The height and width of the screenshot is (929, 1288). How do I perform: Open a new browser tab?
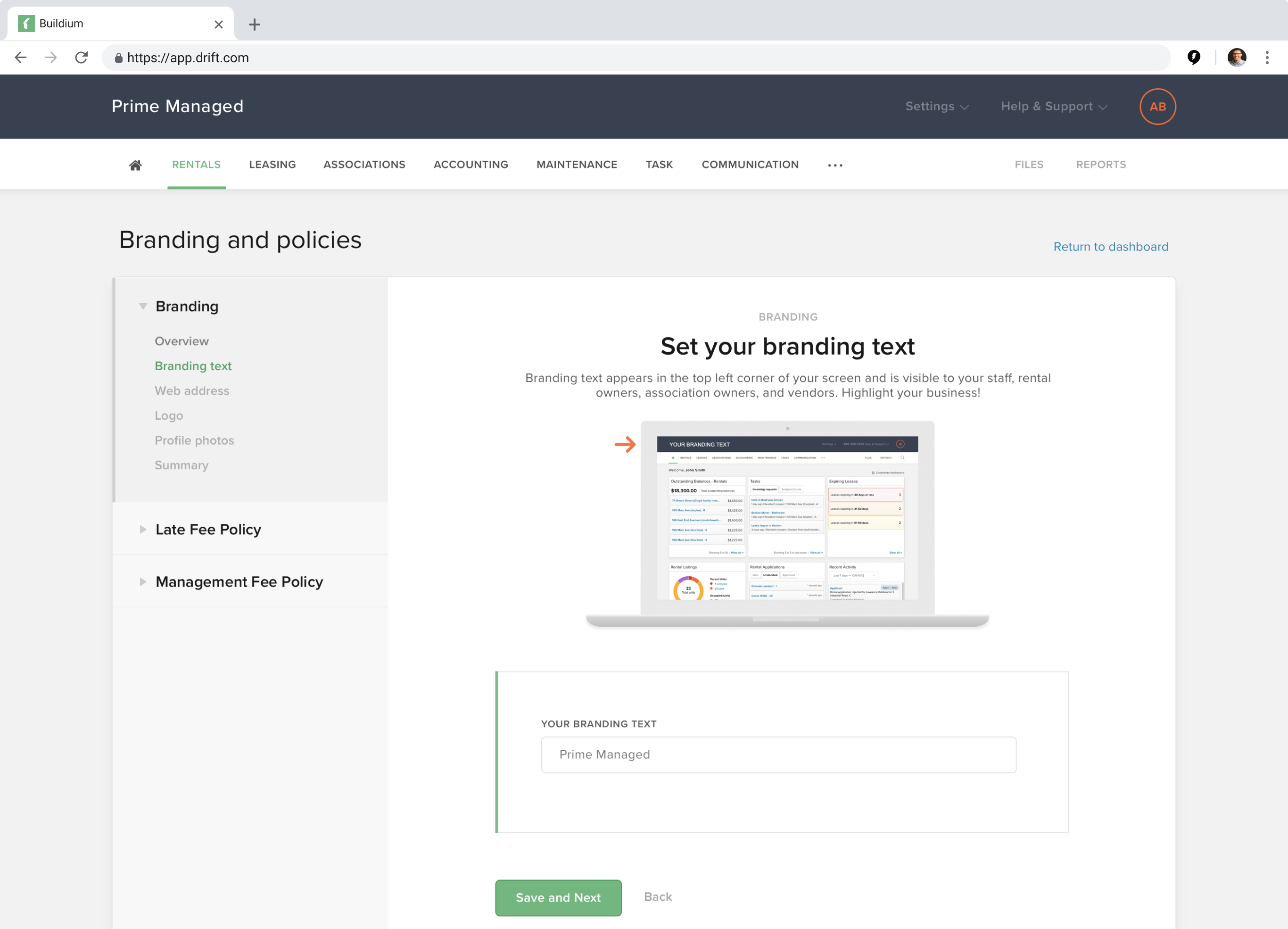(255, 25)
